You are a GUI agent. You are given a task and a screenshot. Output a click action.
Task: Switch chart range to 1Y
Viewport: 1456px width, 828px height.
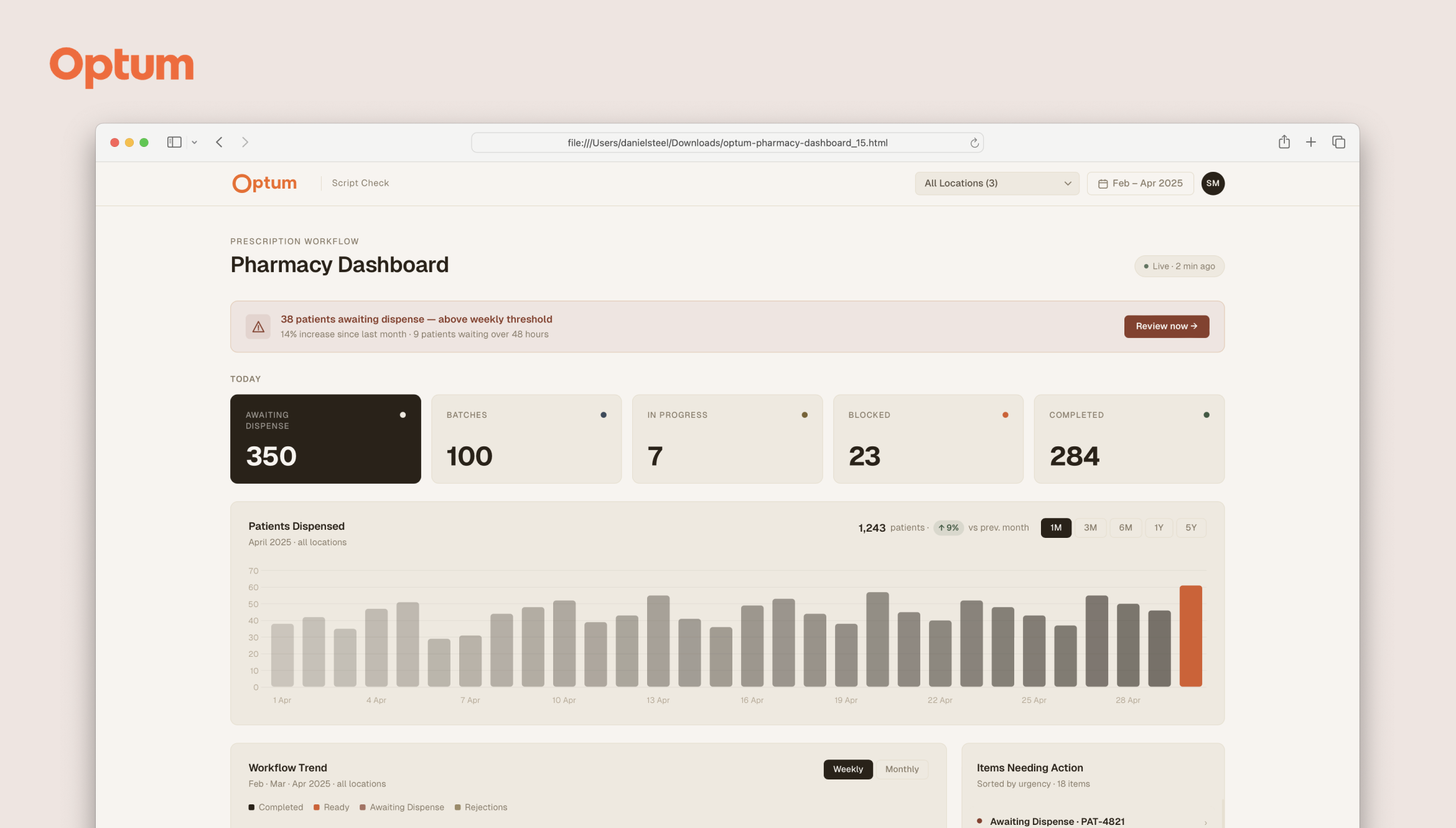1159,527
